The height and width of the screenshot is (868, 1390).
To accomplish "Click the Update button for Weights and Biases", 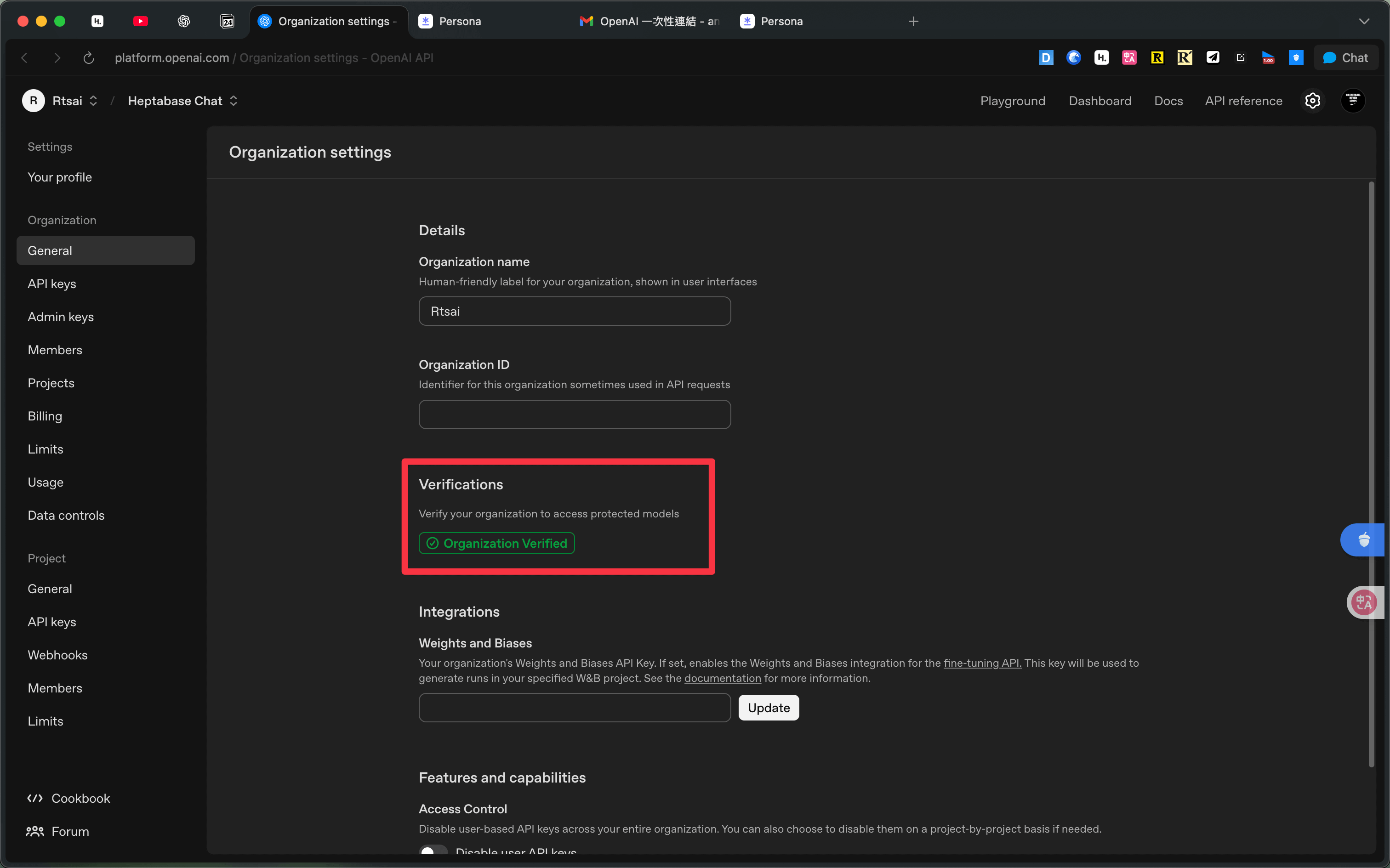I will pos(768,707).
